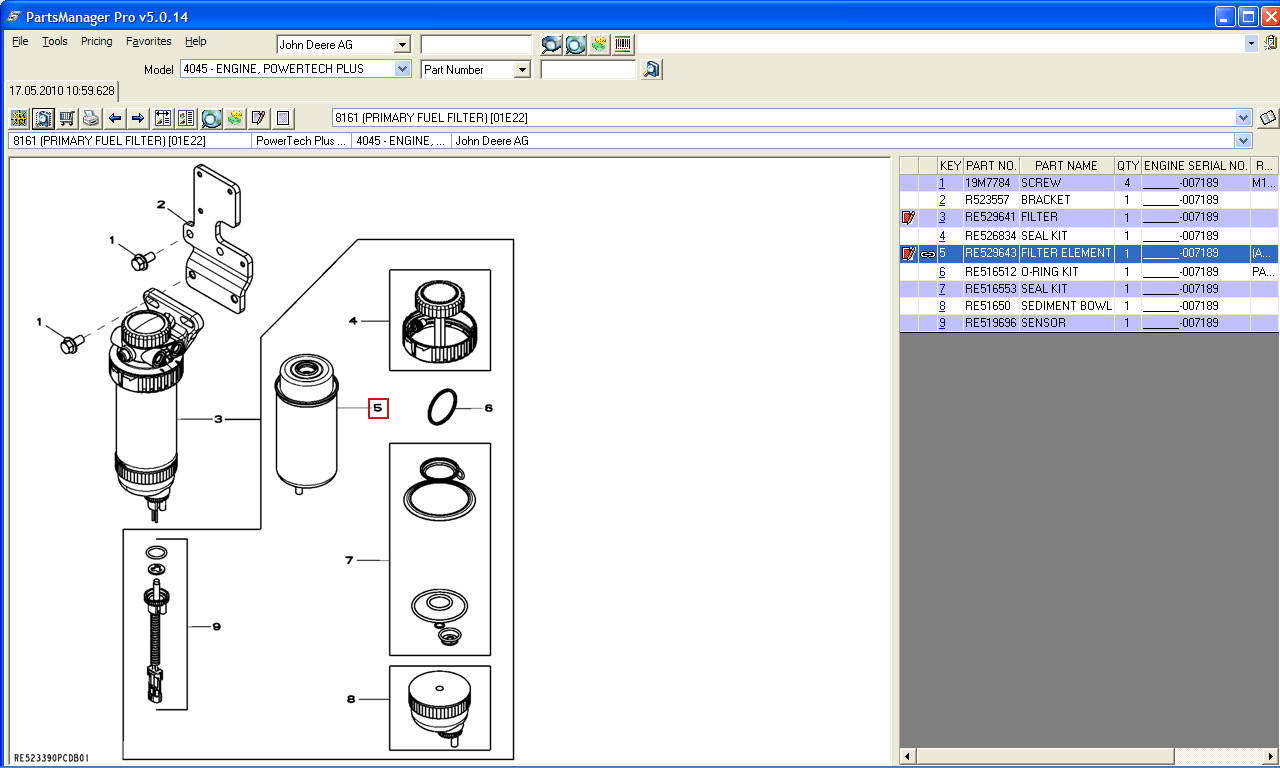The image size is (1280, 768).
Task: Expand the John Deere AG catalog dropdown
Action: (x=403, y=45)
